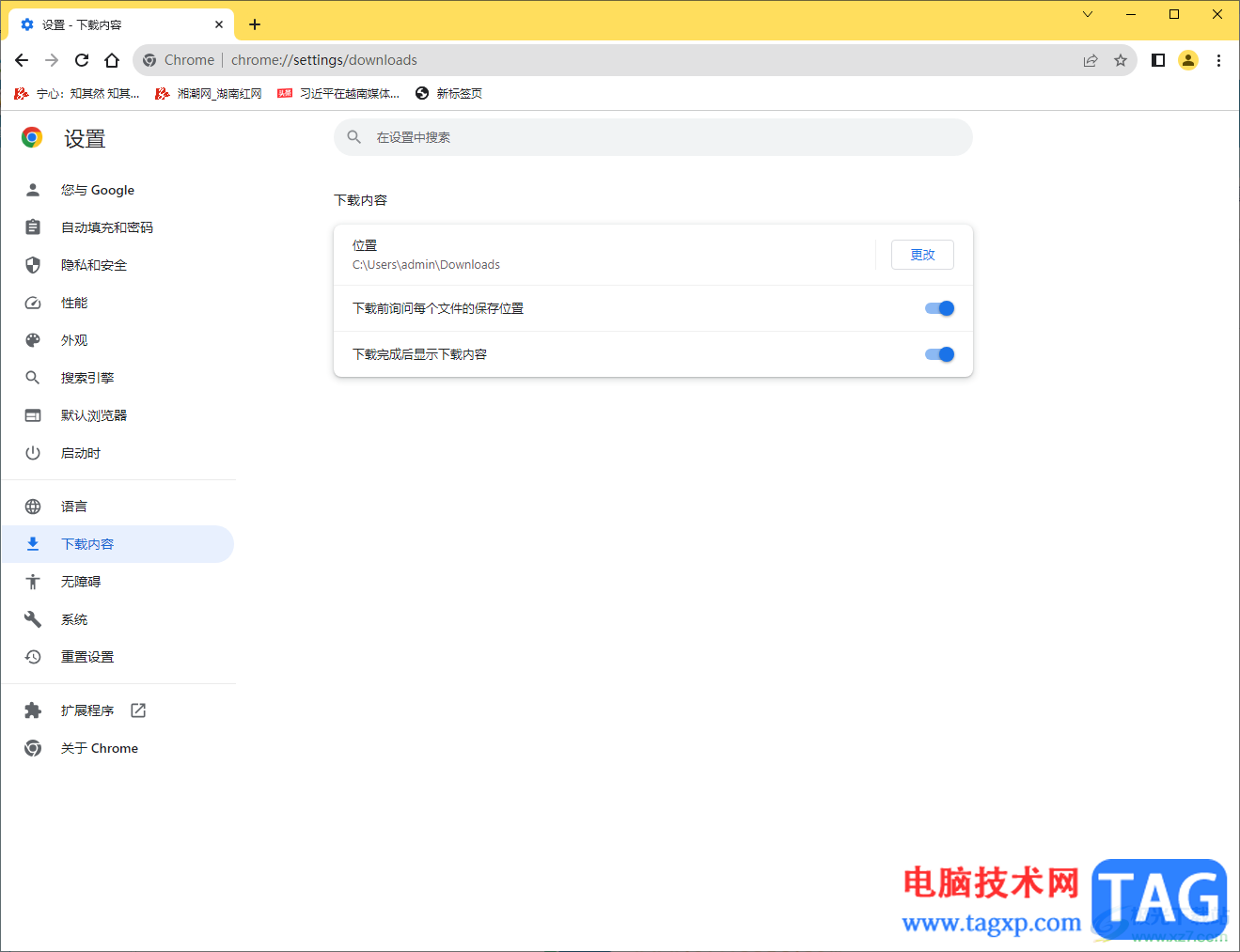Open the 您与 Google settings section
1240x952 pixels.
click(97, 189)
